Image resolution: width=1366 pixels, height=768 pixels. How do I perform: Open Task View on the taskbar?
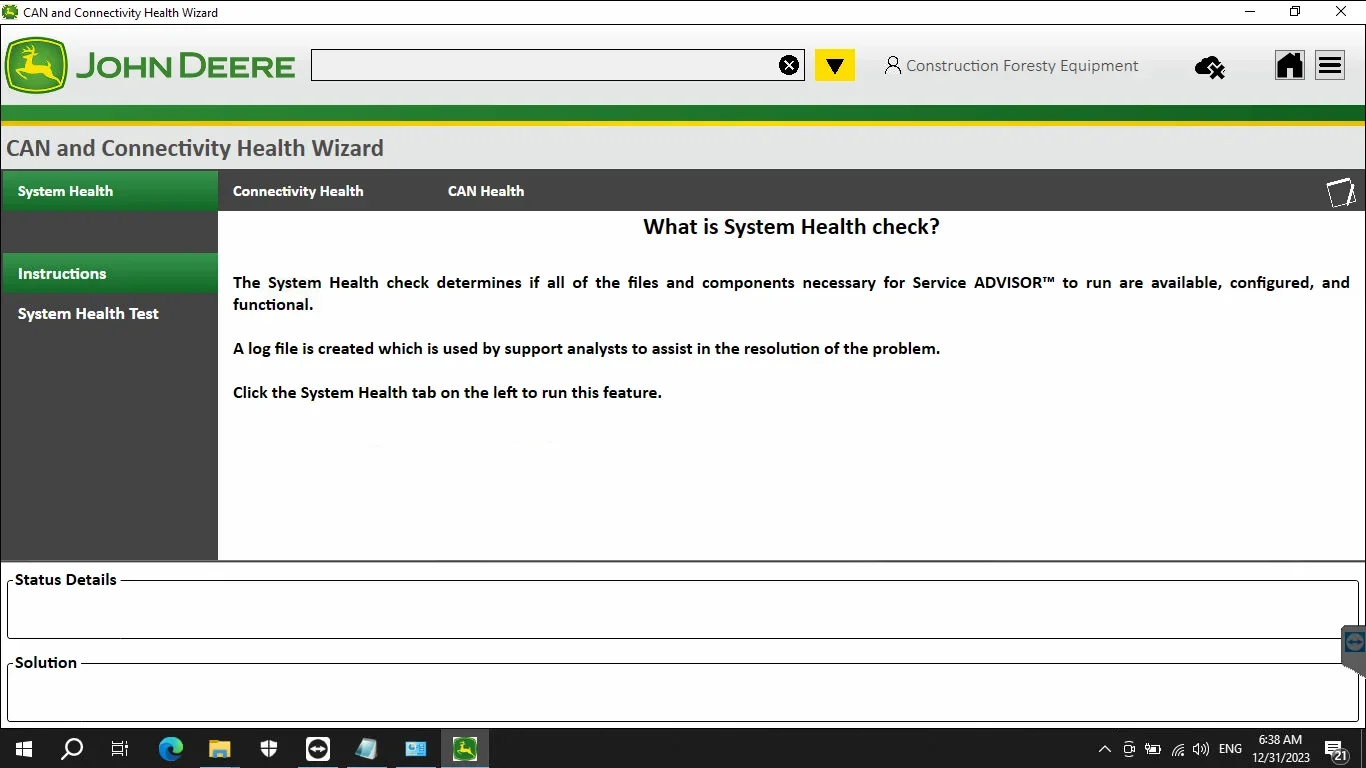tap(120, 749)
